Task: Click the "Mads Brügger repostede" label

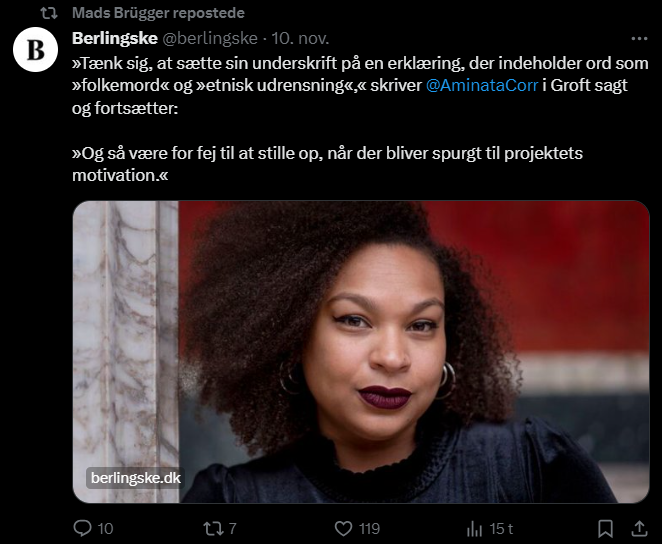Action: tap(157, 14)
